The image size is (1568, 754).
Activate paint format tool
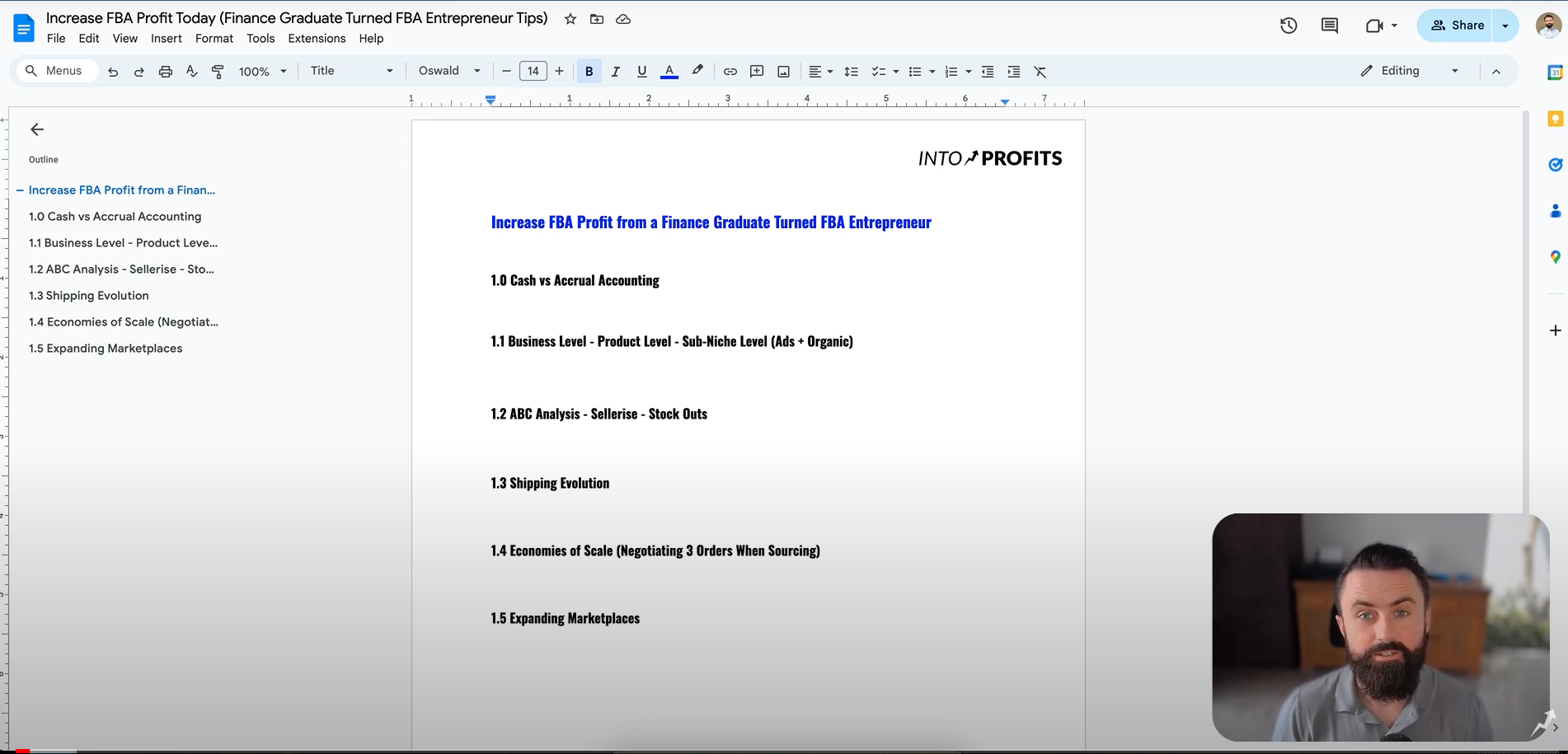click(x=218, y=72)
